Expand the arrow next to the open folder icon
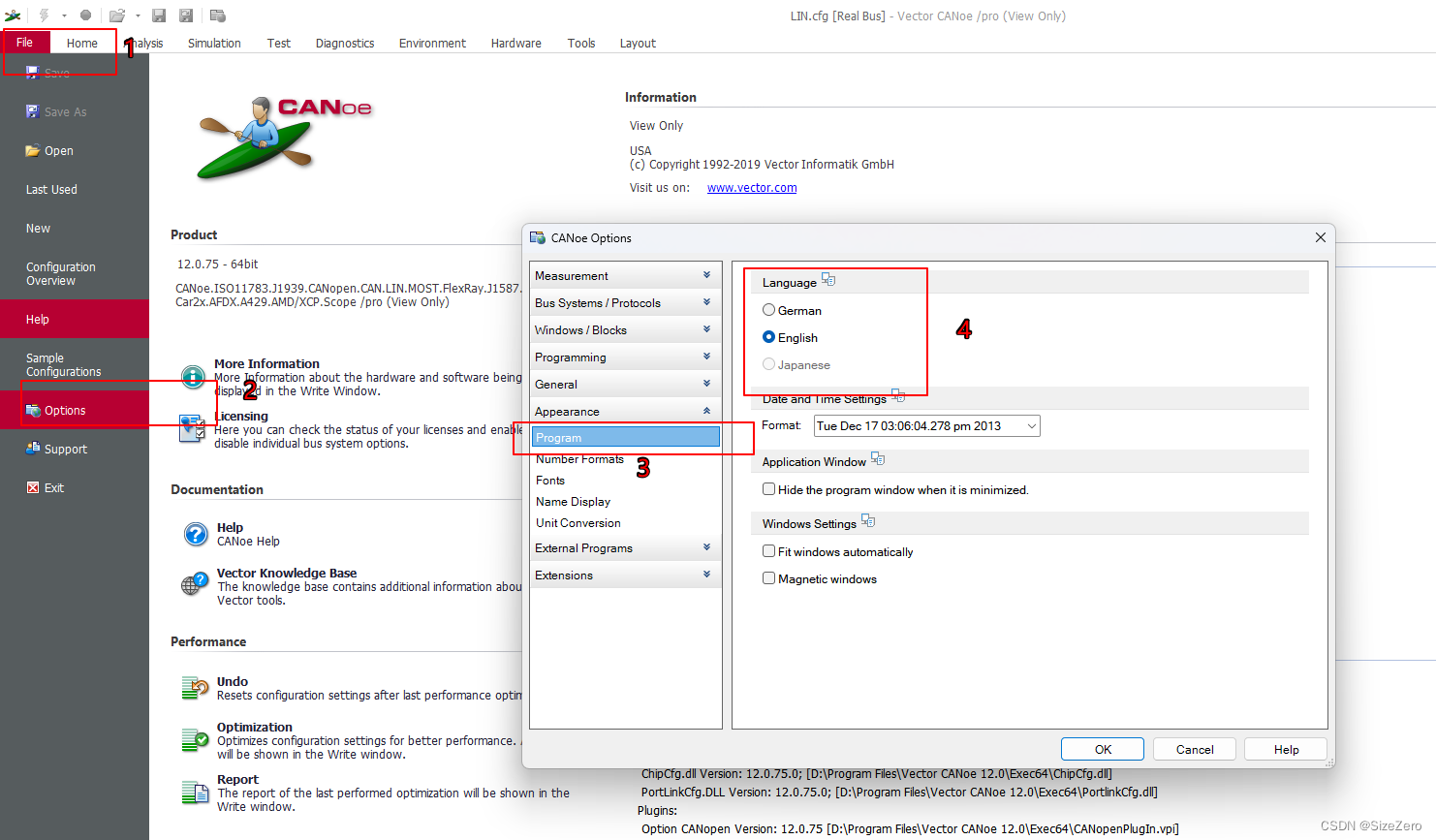This screenshot has width=1436, height=840. point(138,16)
